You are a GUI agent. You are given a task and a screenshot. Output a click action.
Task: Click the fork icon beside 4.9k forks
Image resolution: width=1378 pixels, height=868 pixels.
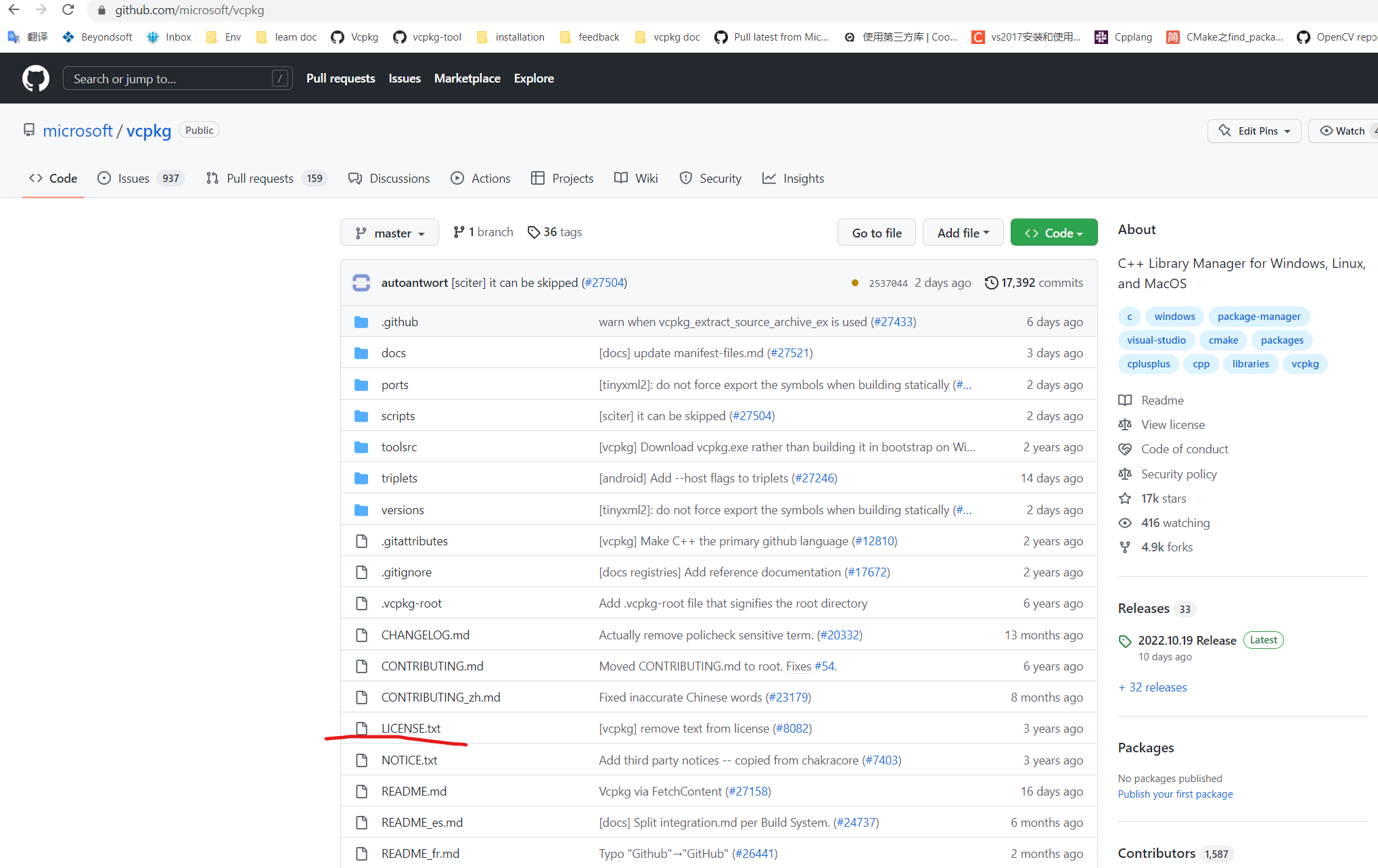(1124, 547)
